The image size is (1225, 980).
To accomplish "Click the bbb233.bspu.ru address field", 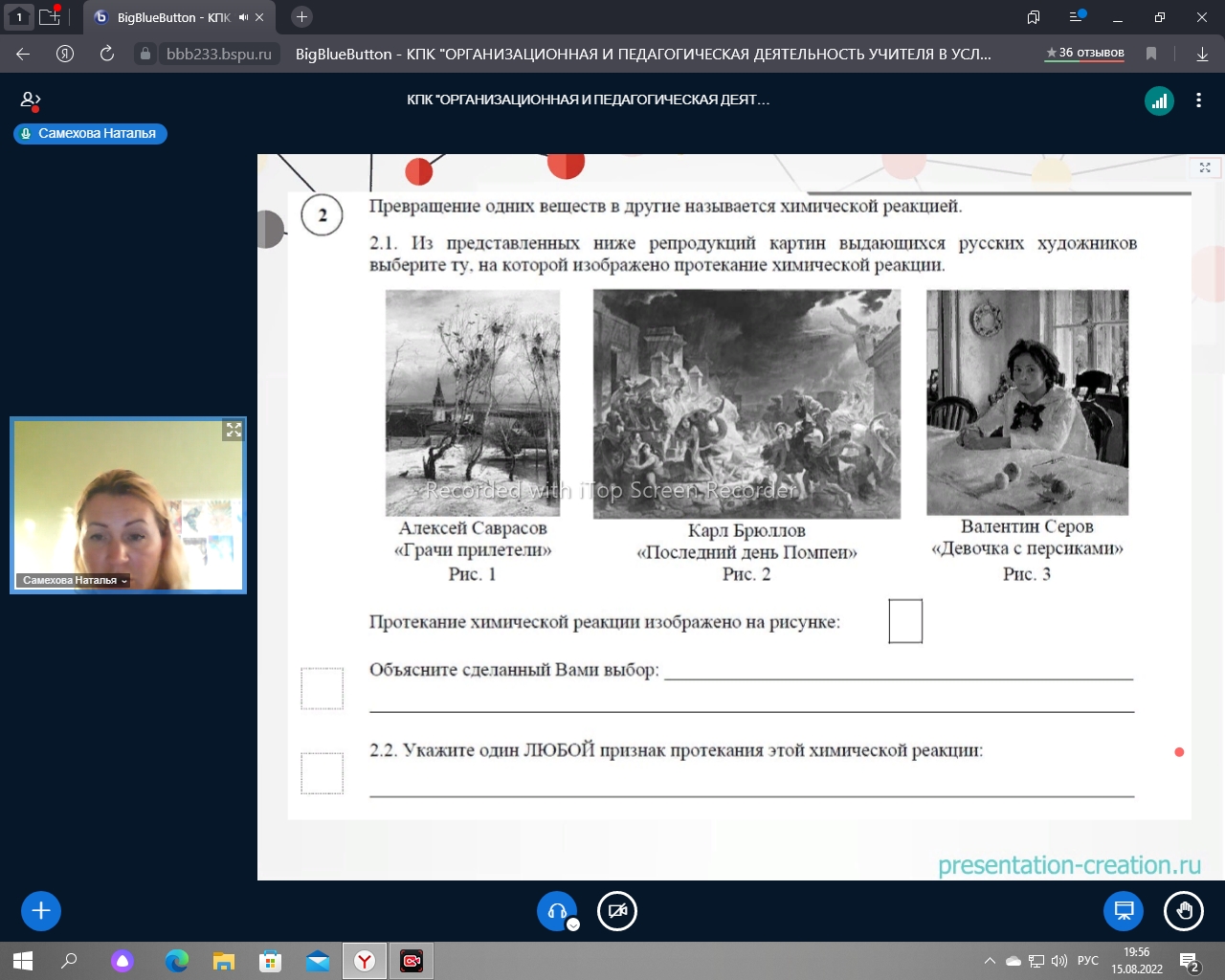I will pyautogui.click(x=218, y=54).
